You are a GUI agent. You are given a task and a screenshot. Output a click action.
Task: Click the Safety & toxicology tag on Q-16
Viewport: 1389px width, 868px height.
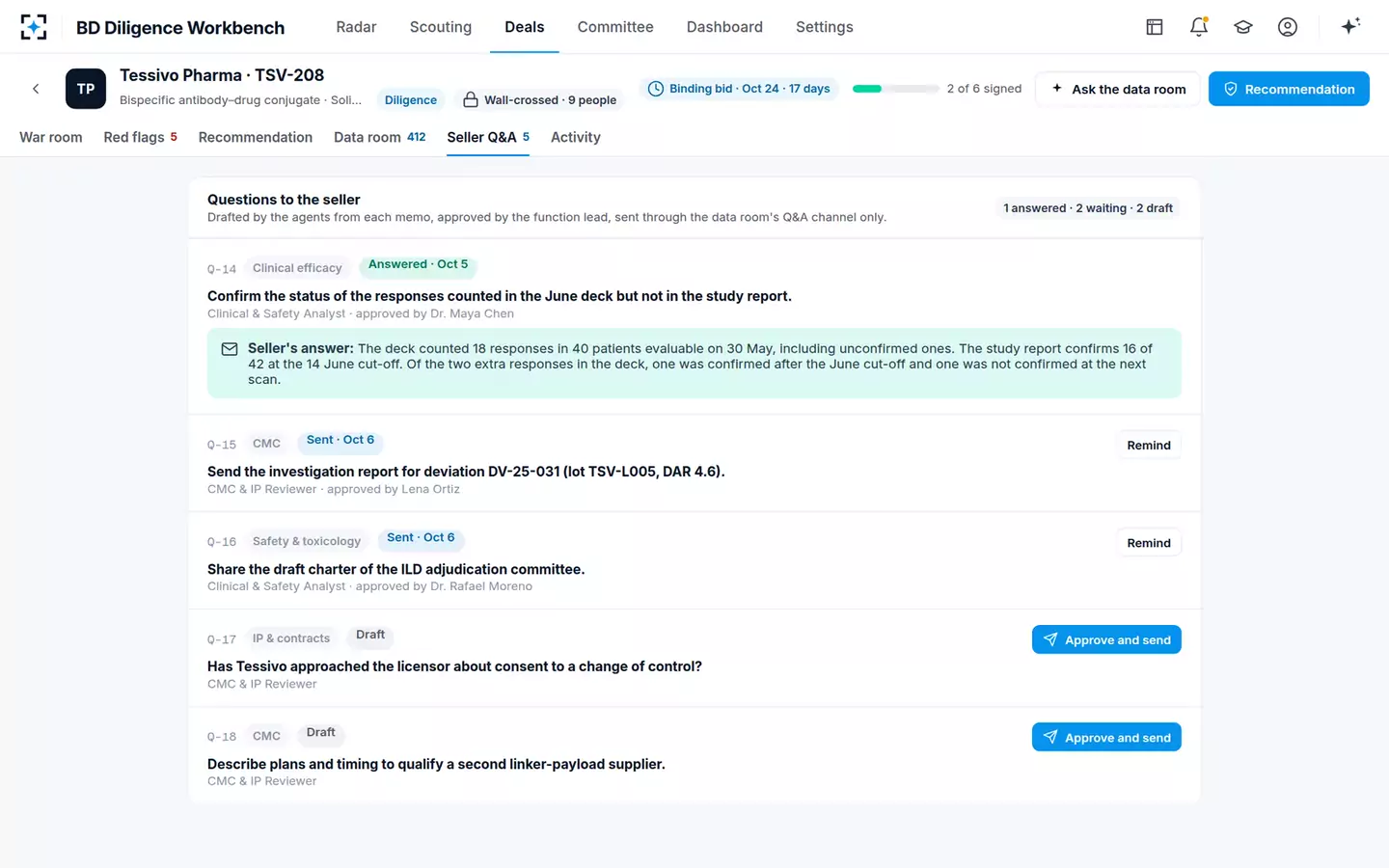click(307, 541)
